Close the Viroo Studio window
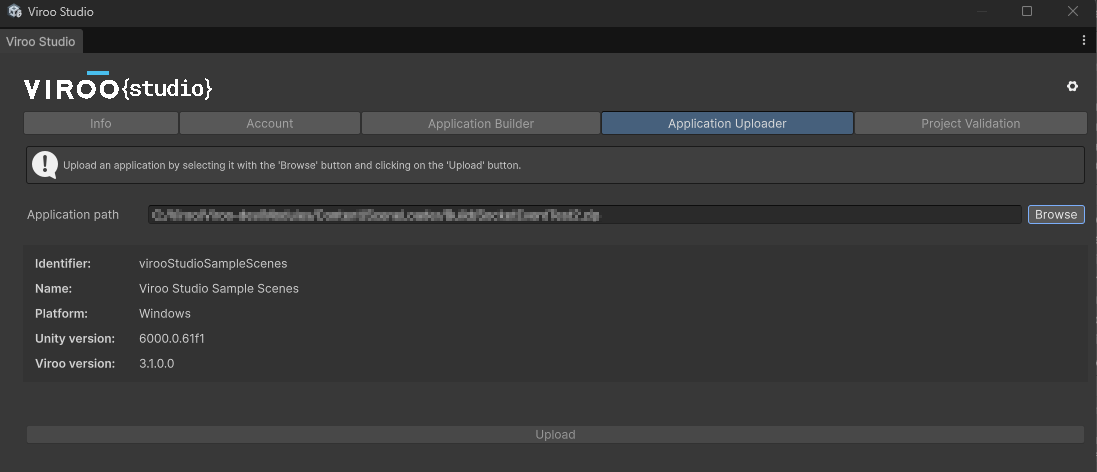The width and height of the screenshot is (1097, 472). [1073, 11]
